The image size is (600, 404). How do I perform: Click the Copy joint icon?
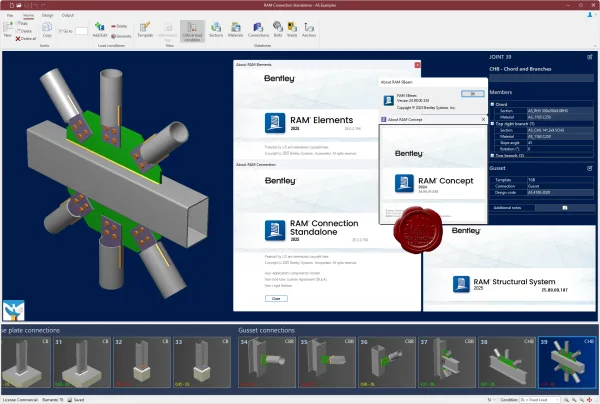(x=47, y=28)
